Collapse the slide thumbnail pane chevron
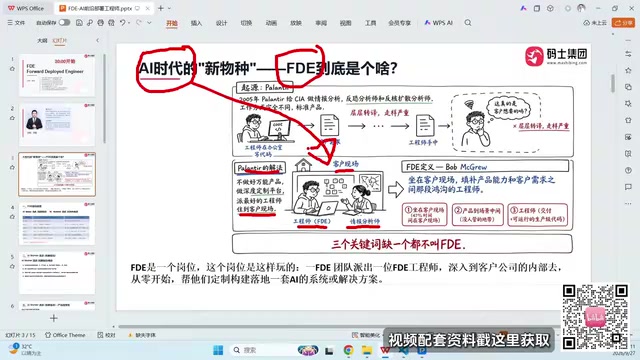640x360 pixels. click(x=97, y=40)
